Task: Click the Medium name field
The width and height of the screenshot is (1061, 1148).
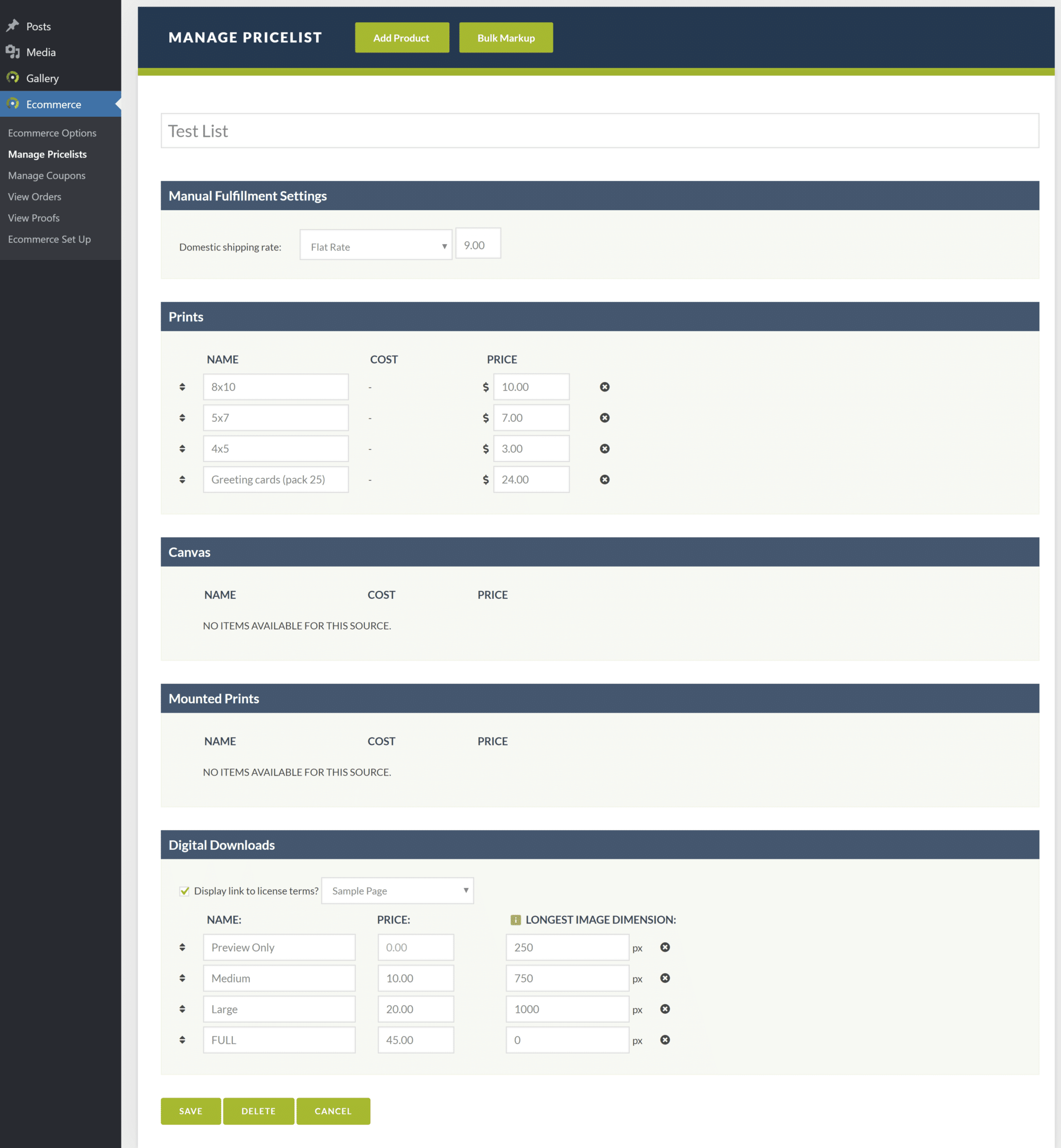Action: tap(279, 978)
